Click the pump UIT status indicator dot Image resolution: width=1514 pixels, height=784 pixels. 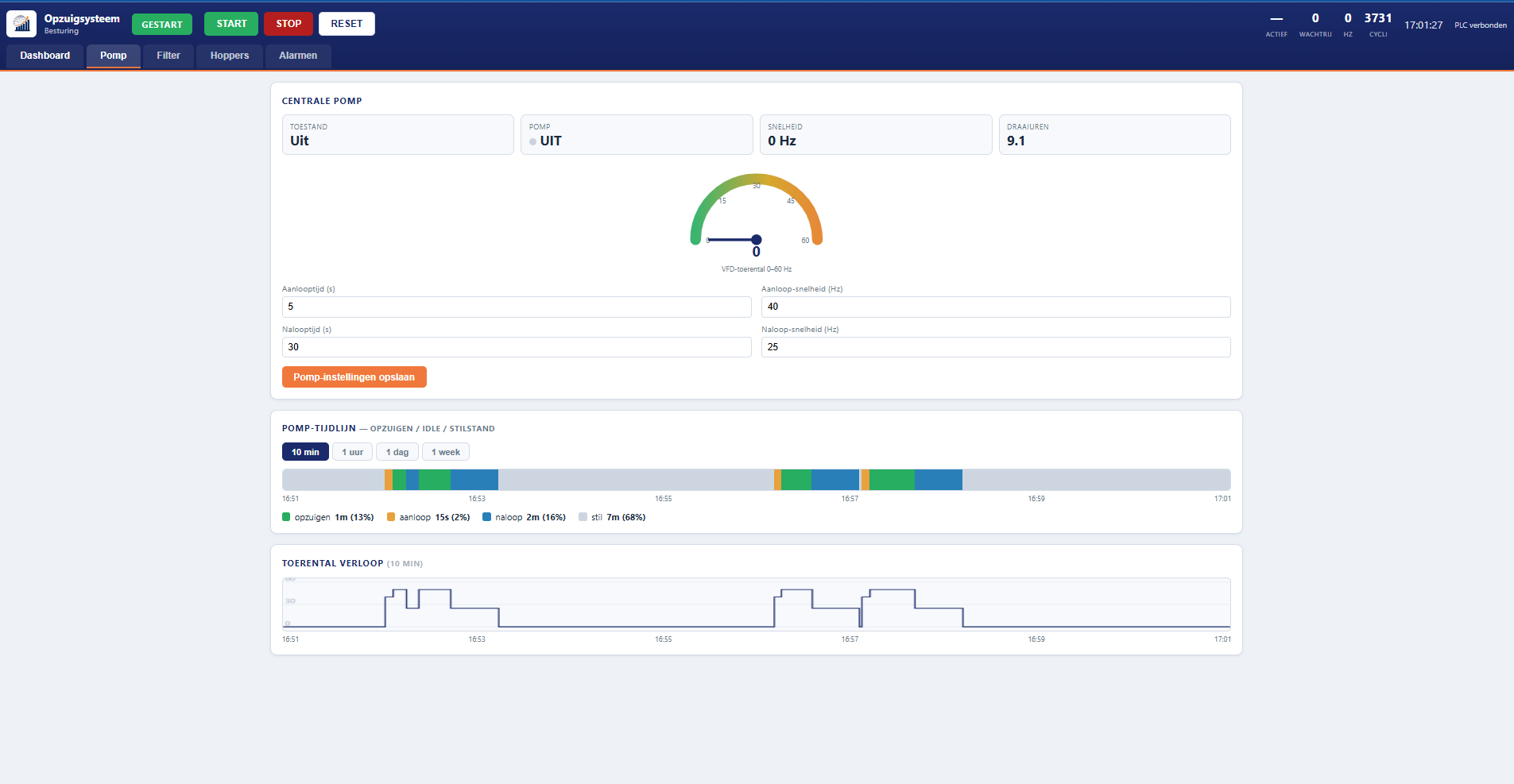532,142
